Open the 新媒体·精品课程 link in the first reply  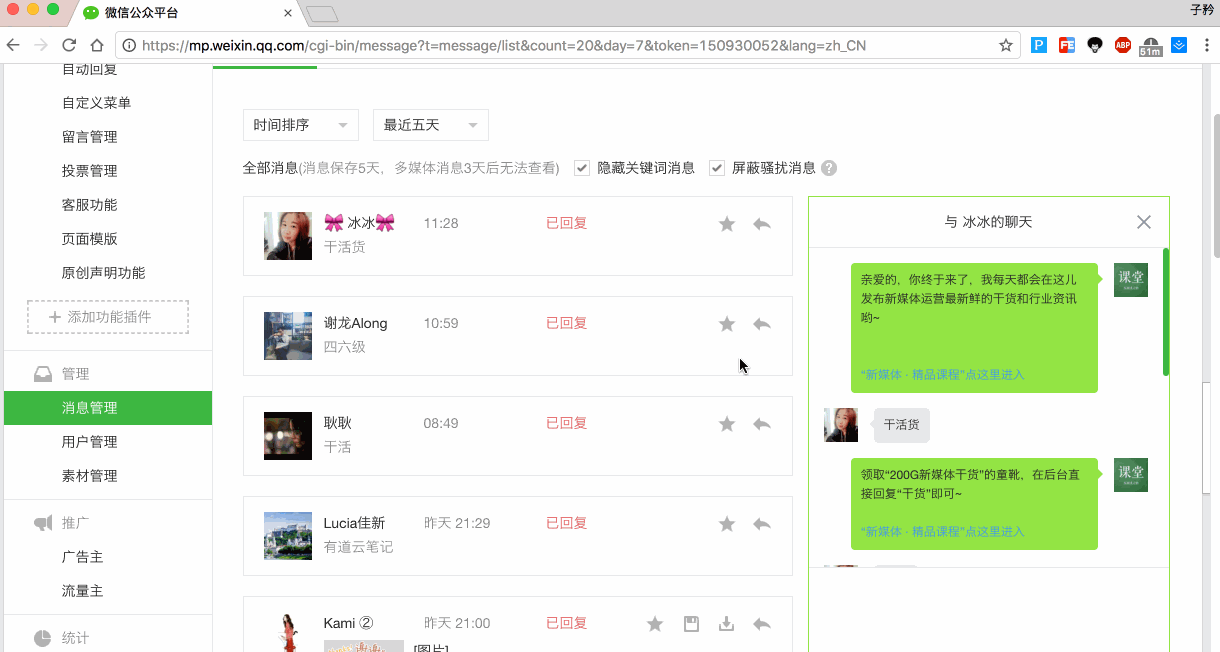click(x=942, y=375)
